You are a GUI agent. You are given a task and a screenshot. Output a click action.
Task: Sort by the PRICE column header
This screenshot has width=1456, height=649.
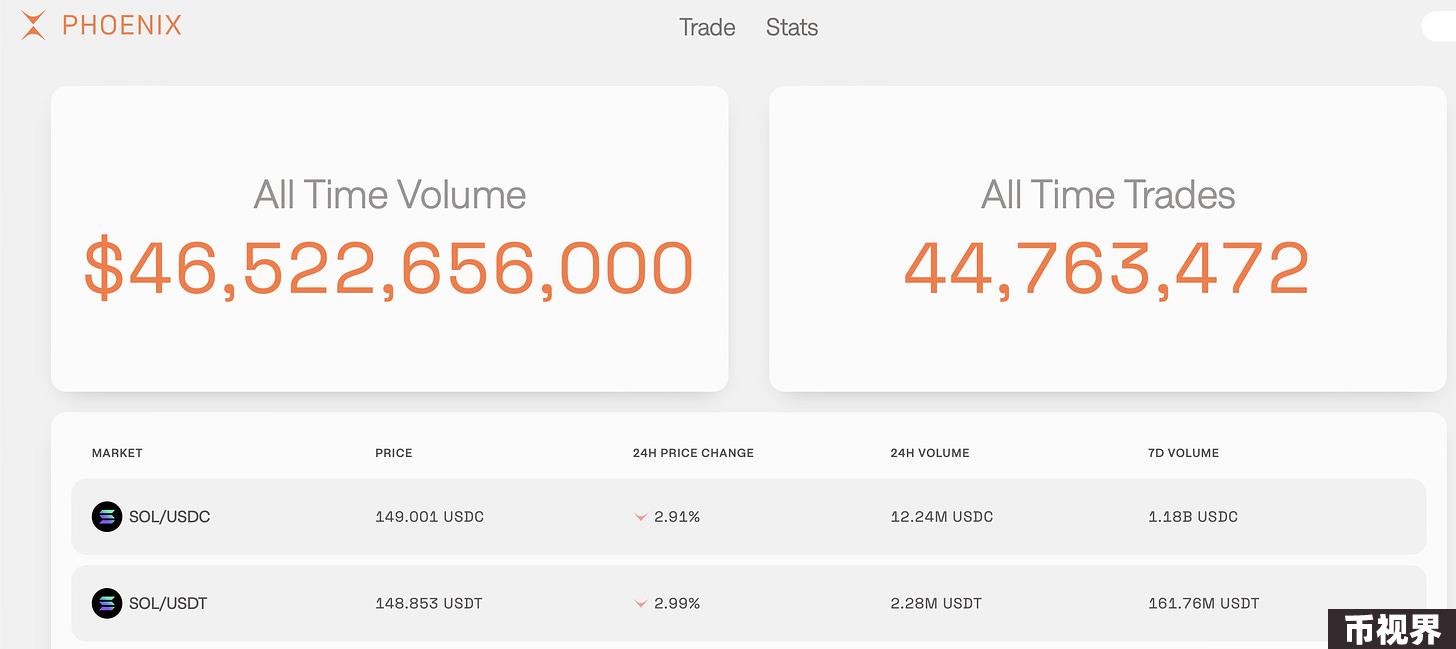pos(394,453)
